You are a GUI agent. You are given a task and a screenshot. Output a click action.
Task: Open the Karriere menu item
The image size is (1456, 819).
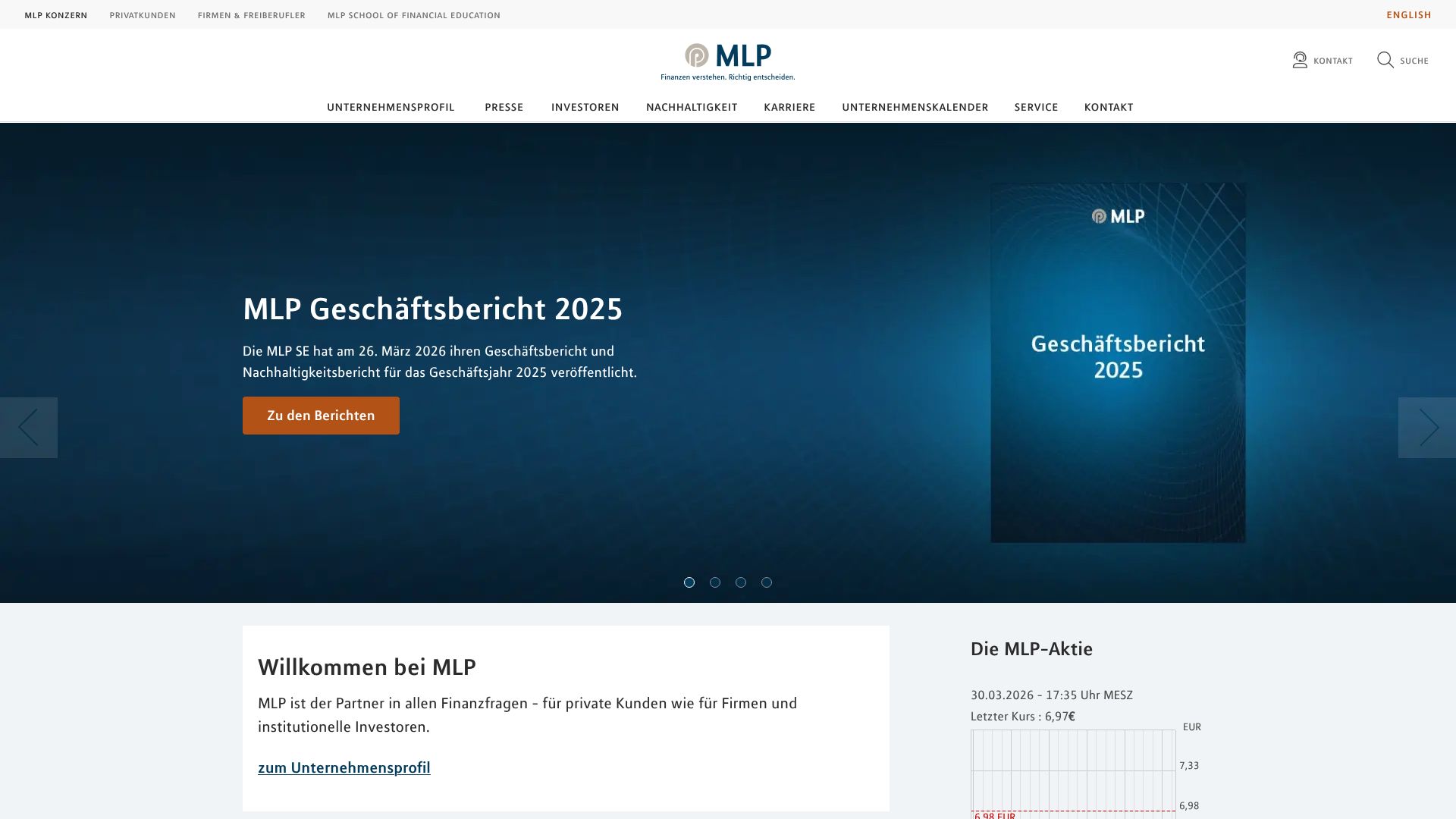789,108
